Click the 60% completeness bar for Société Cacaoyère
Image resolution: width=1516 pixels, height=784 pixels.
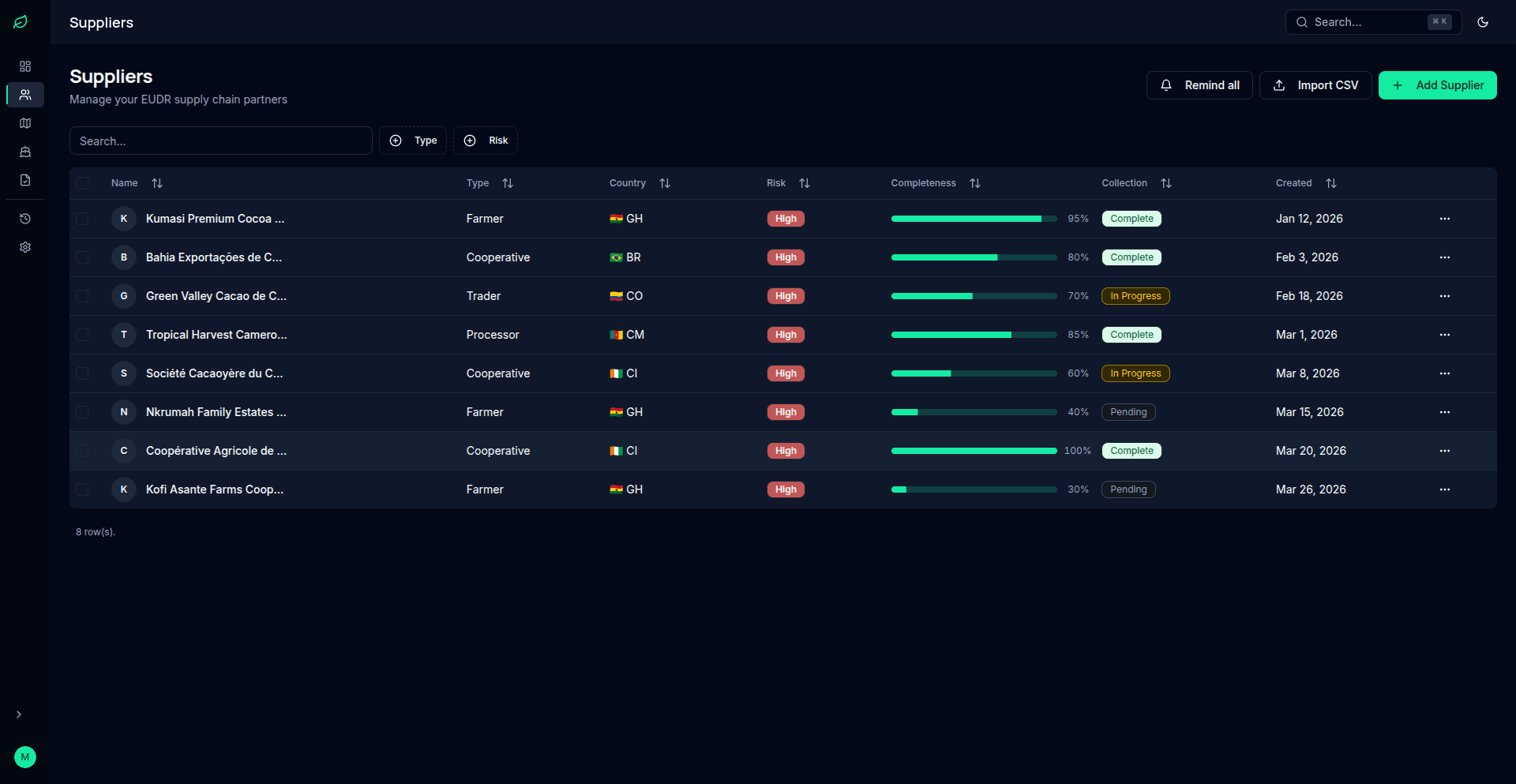coord(973,373)
